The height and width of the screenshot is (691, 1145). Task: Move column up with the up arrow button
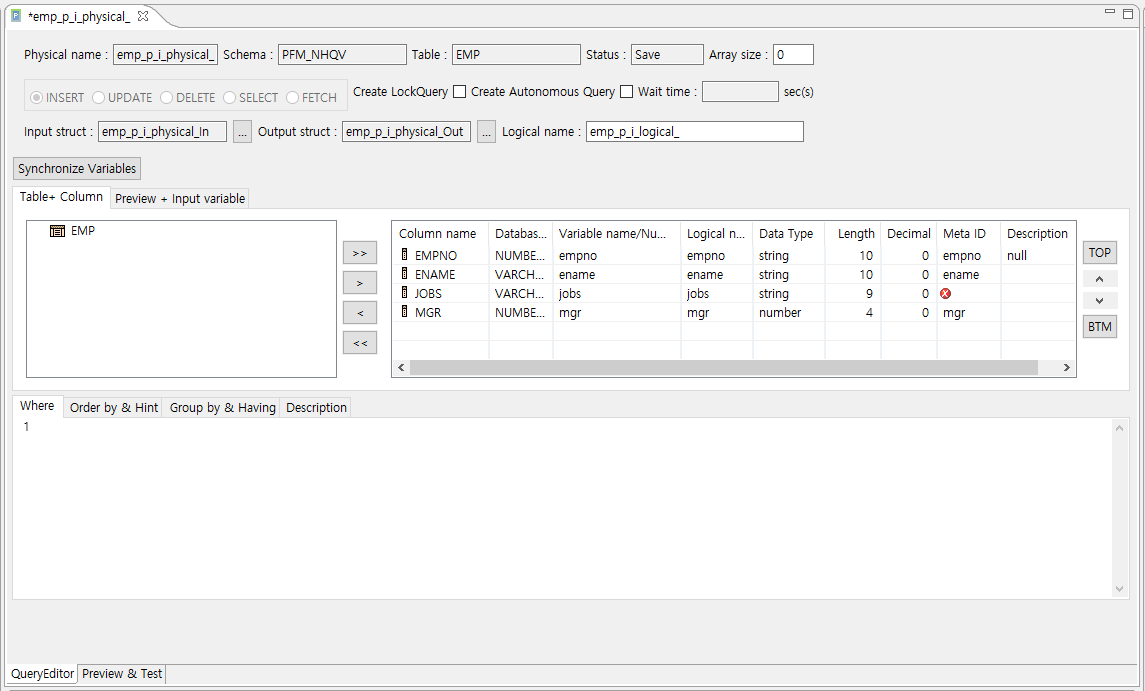[1099, 279]
